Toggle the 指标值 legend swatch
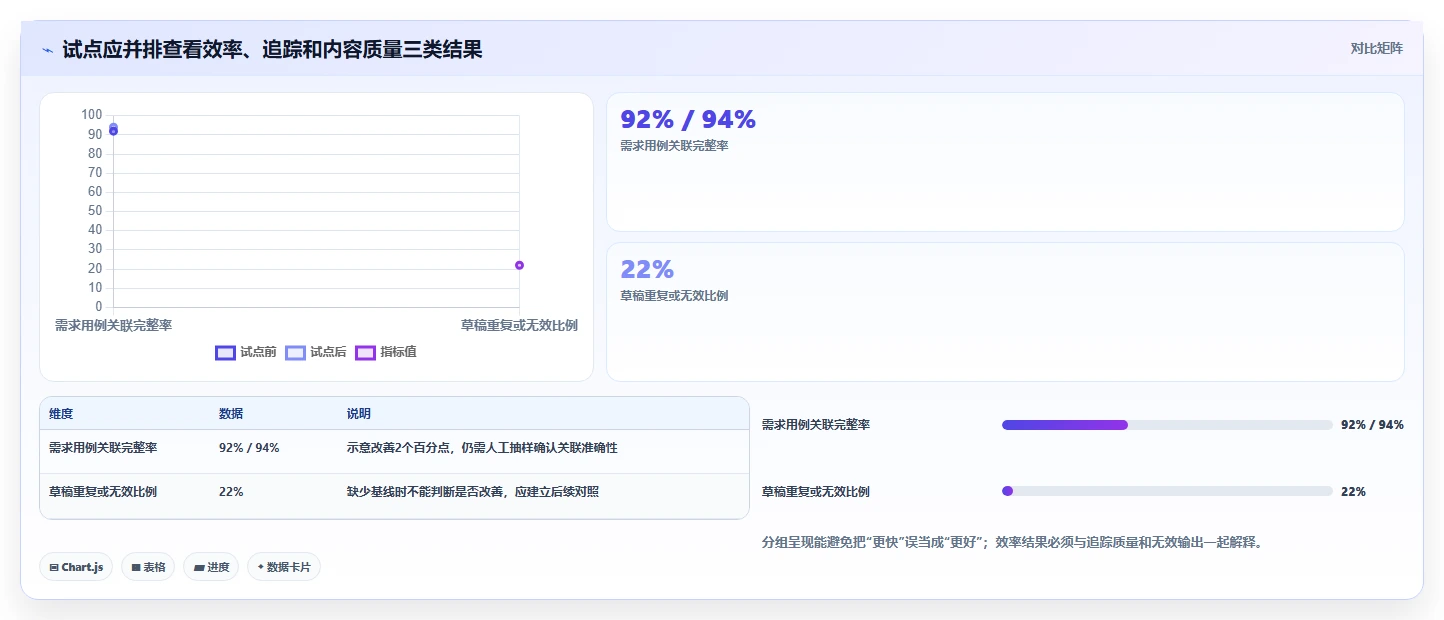This screenshot has height=620, width=1444. [x=365, y=352]
